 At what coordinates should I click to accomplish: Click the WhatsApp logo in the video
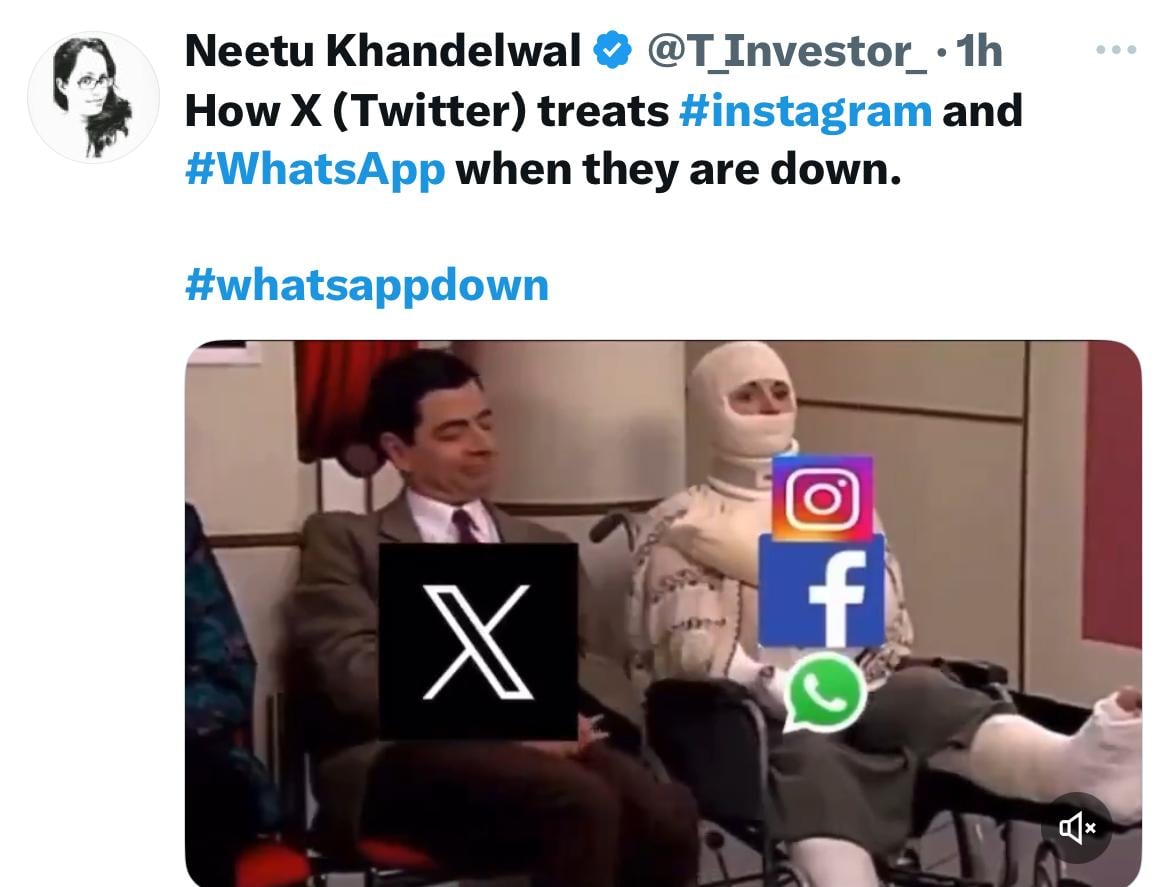click(x=825, y=692)
